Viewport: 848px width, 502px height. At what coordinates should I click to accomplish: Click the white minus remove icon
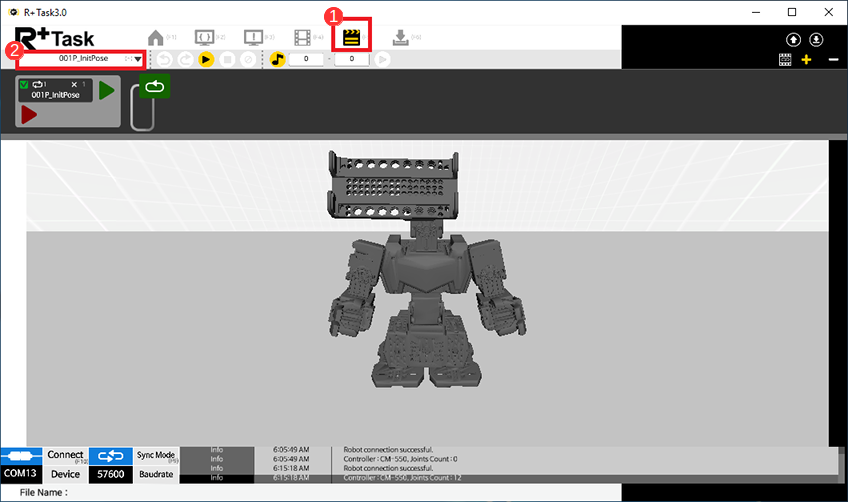click(x=833, y=60)
